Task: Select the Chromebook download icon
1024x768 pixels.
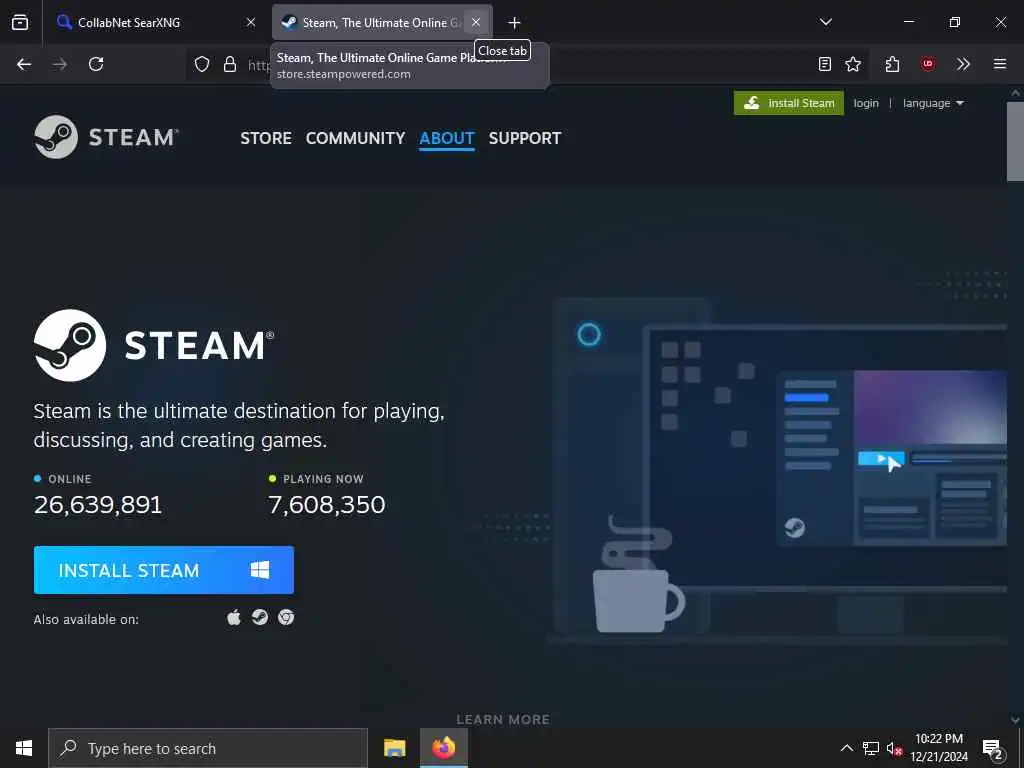Action: pyautogui.click(x=286, y=617)
